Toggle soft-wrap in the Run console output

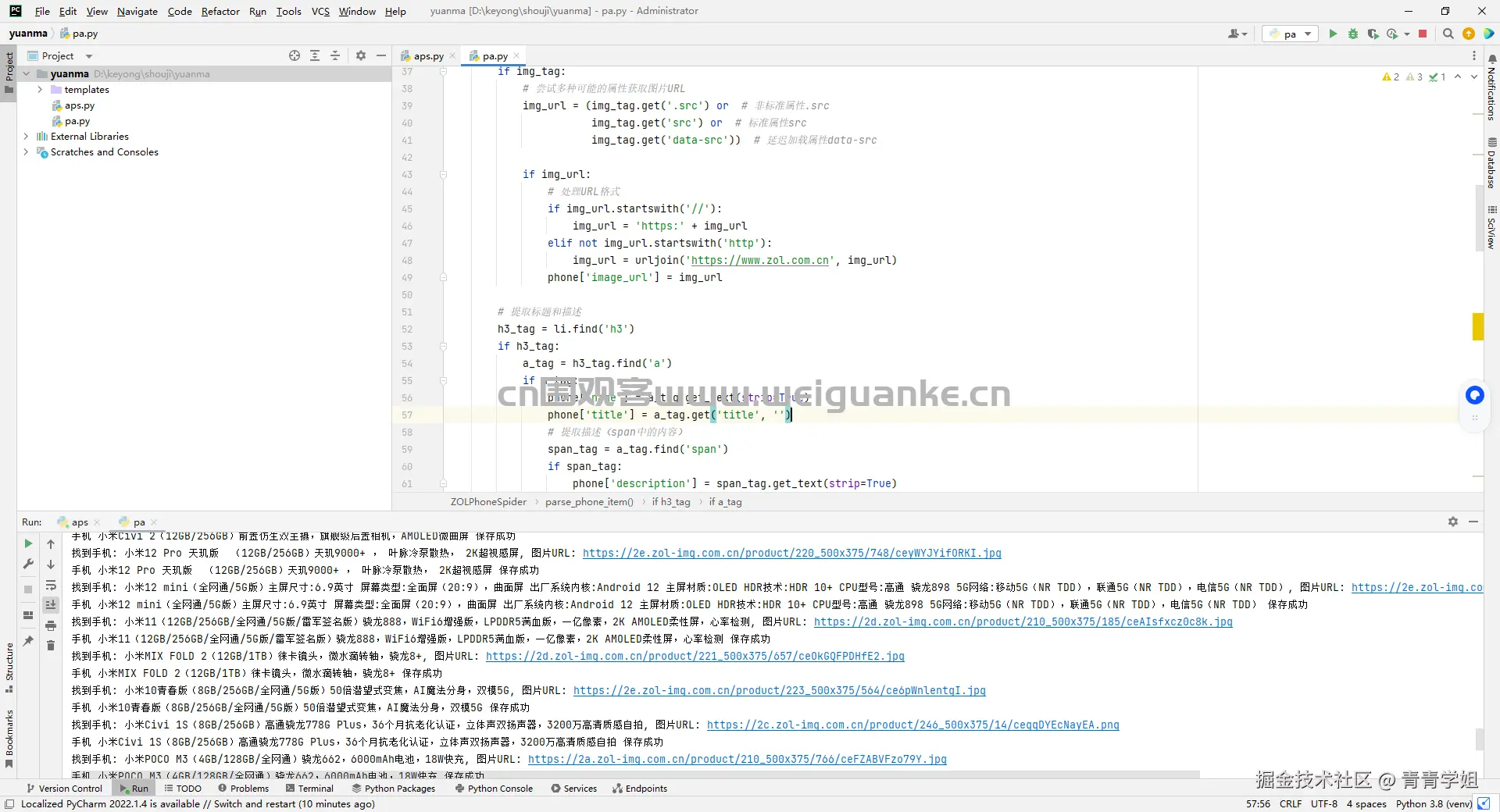[x=51, y=586]
